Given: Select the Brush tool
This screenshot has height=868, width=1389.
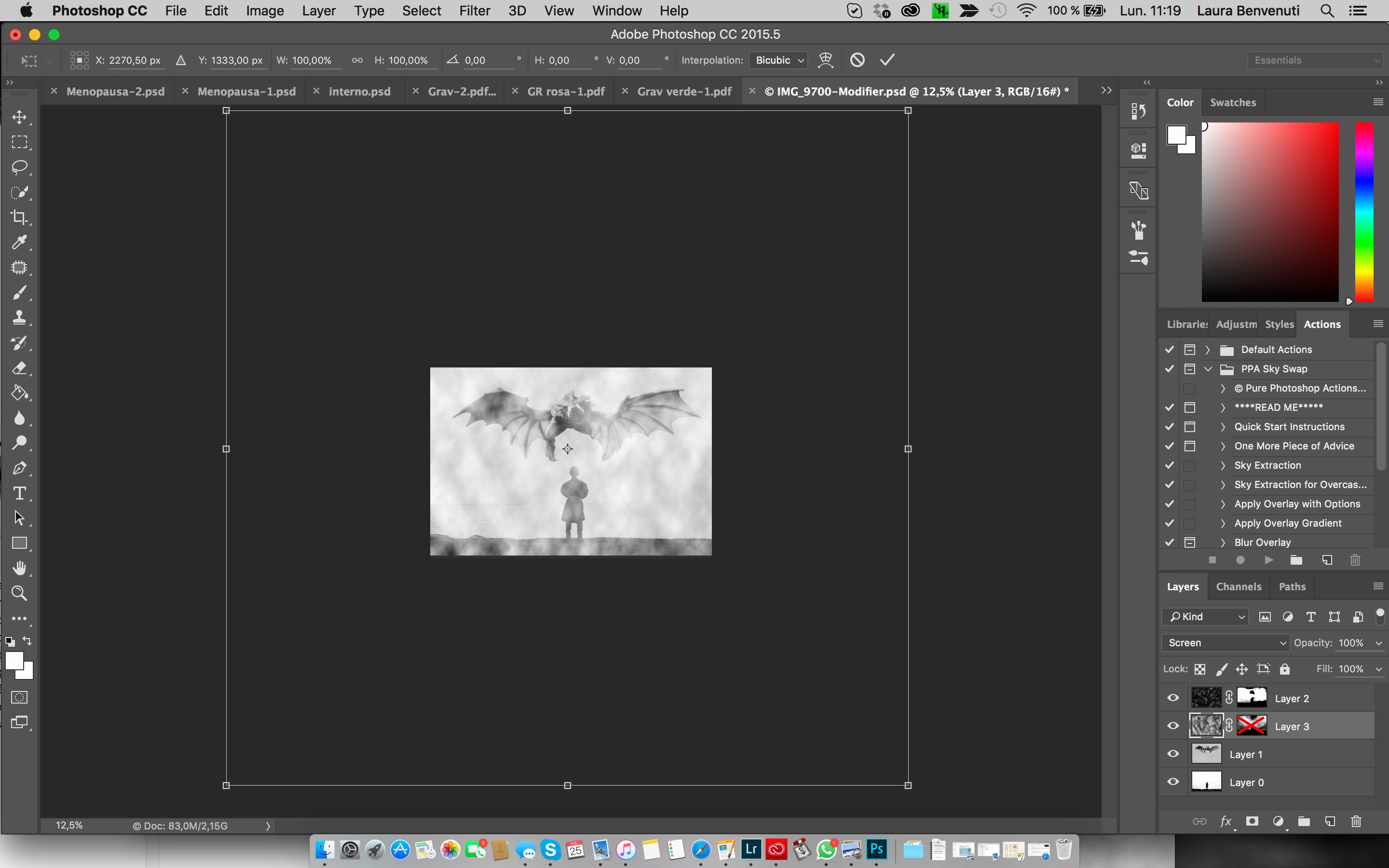Looking at the screenshot, I should pos(19,293).
